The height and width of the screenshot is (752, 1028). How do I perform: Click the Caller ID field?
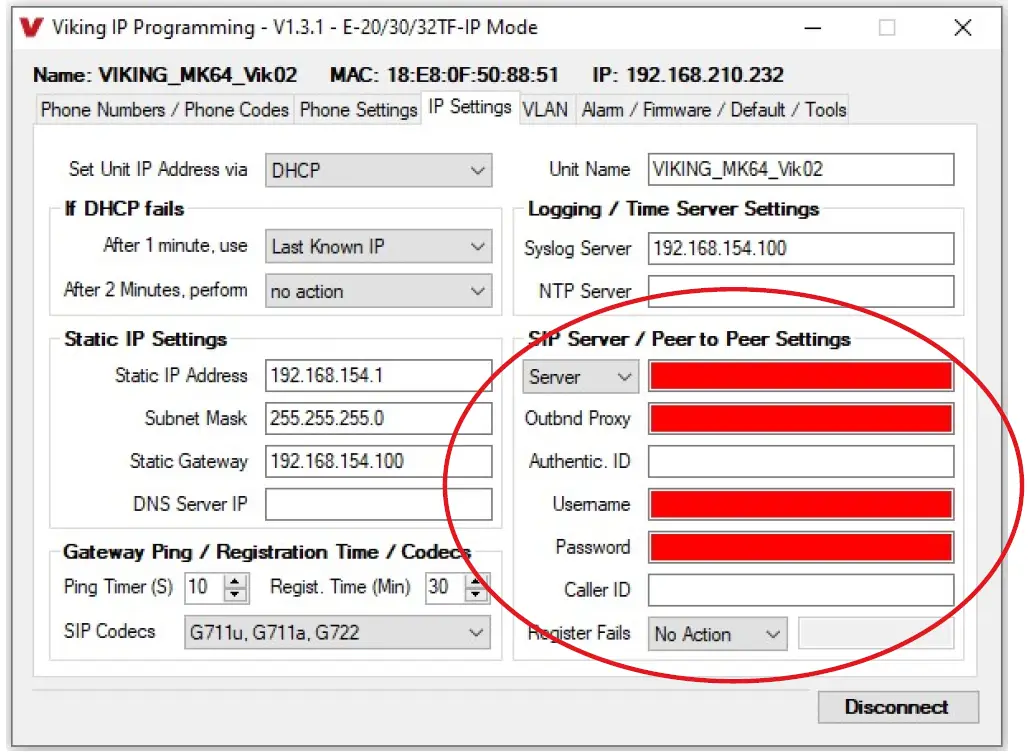tap(801, 590)
